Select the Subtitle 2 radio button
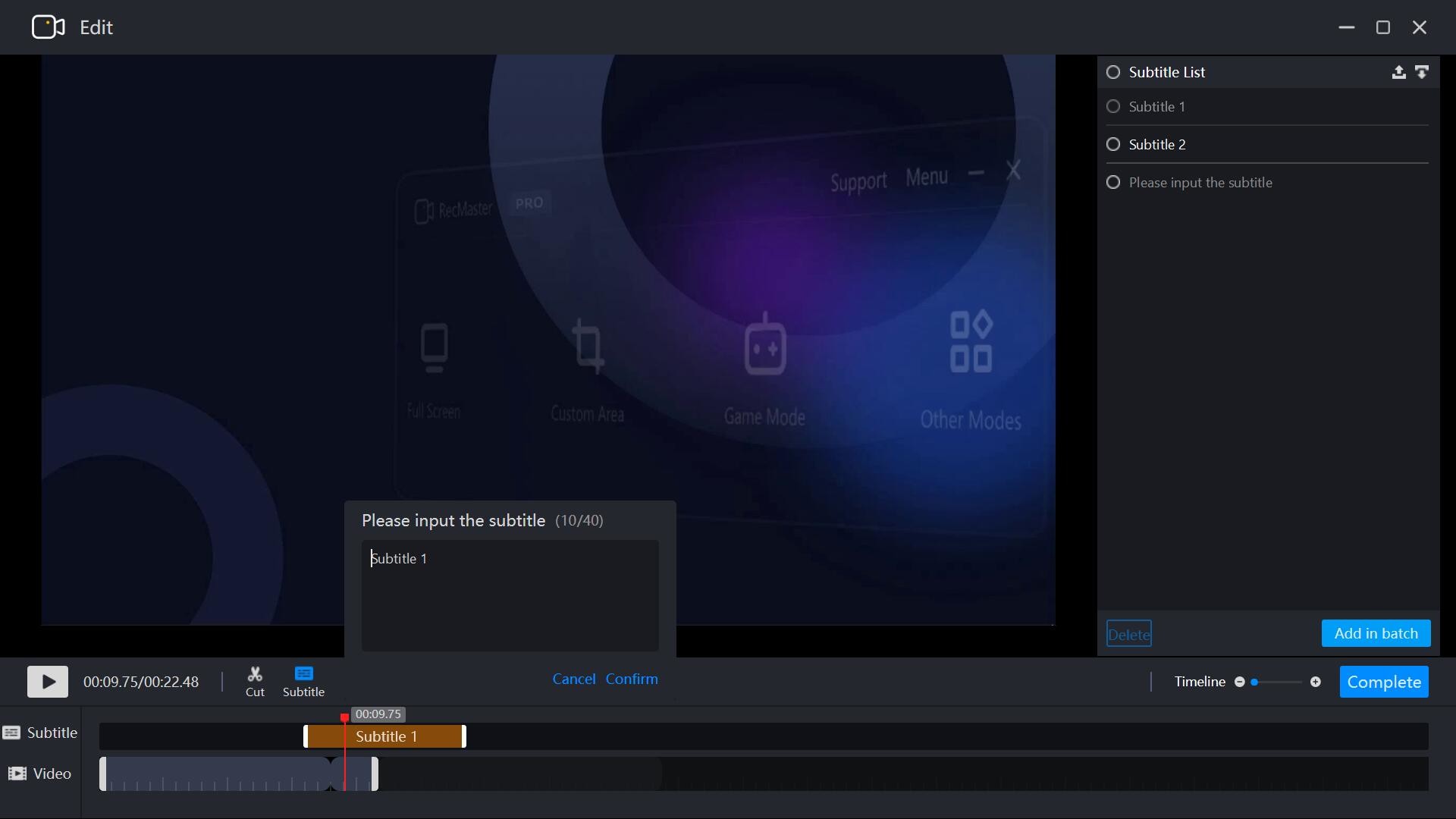Viewport: 1456px width, 819px height. 1112,144
